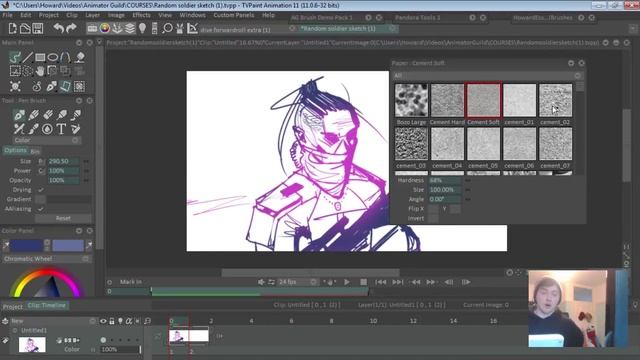Select the hand pan tool
The width and height of the screenshot is (640, 360).
(40, 71)
